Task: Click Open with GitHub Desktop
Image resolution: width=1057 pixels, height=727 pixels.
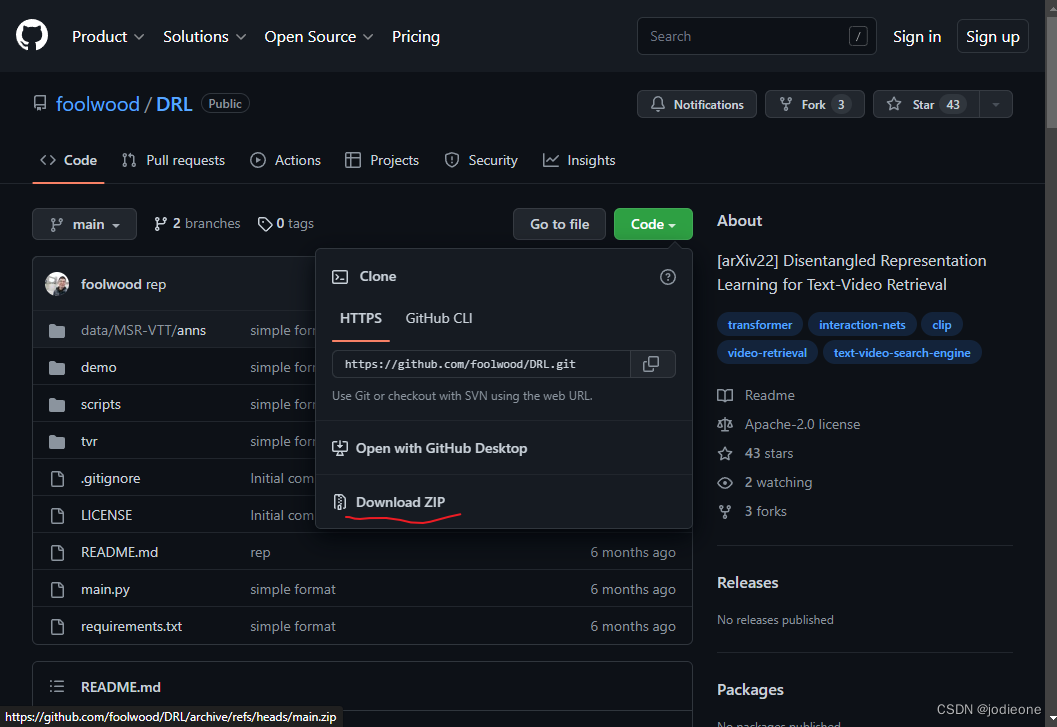Action: click(x=442, y=448)
